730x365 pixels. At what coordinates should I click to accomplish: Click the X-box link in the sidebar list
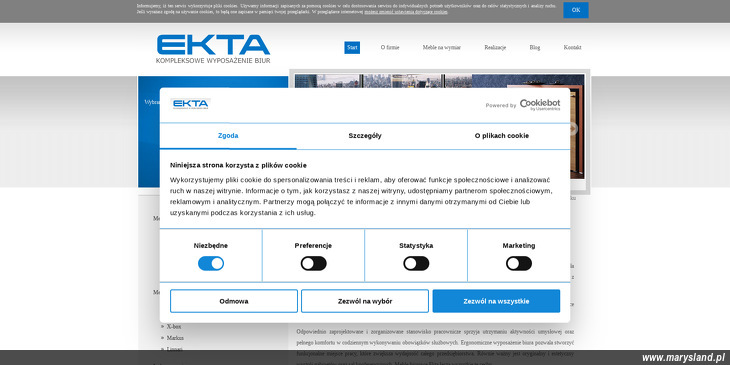[174, 327]
